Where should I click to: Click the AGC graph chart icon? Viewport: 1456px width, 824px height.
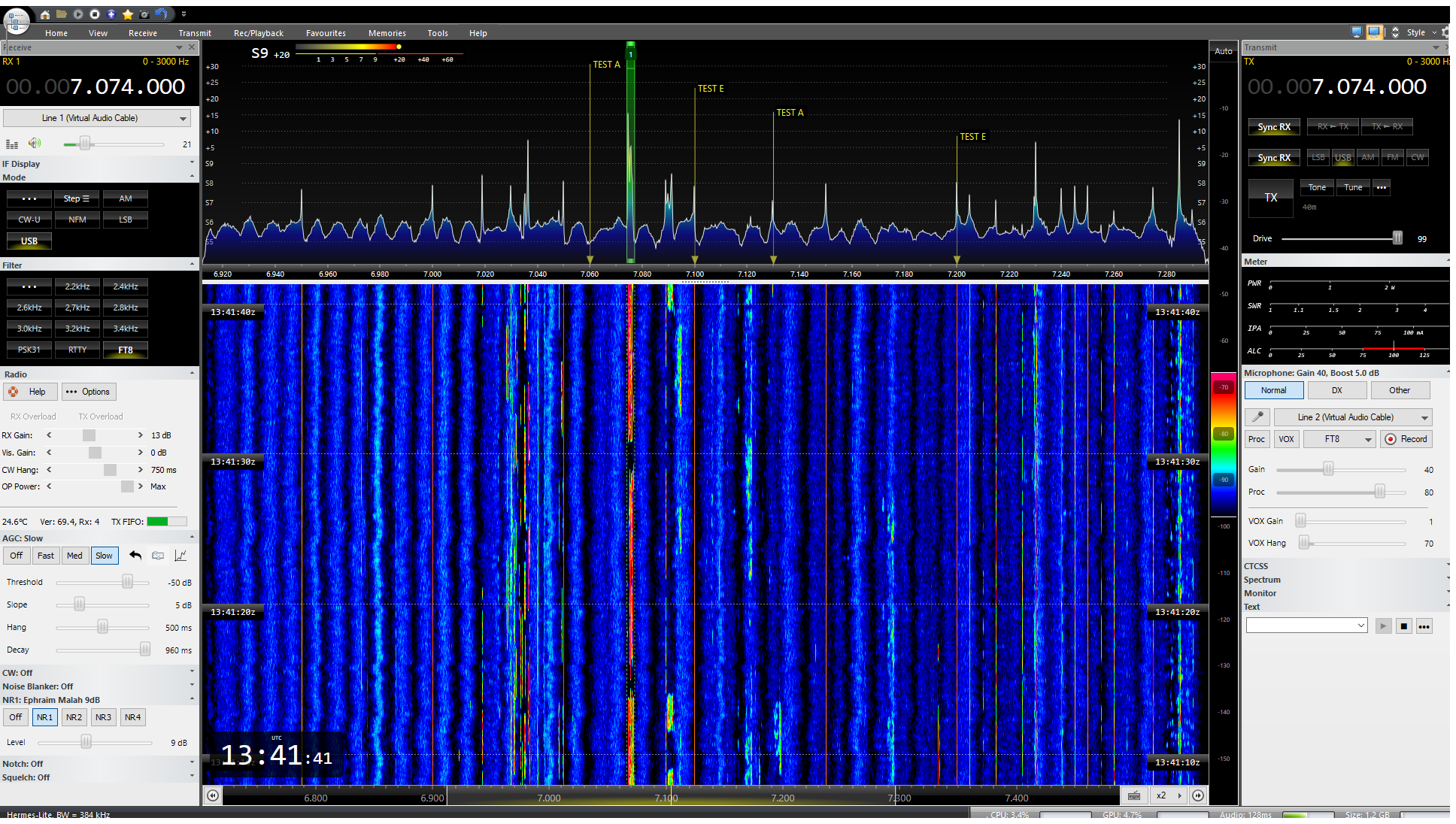pos(180,556)
